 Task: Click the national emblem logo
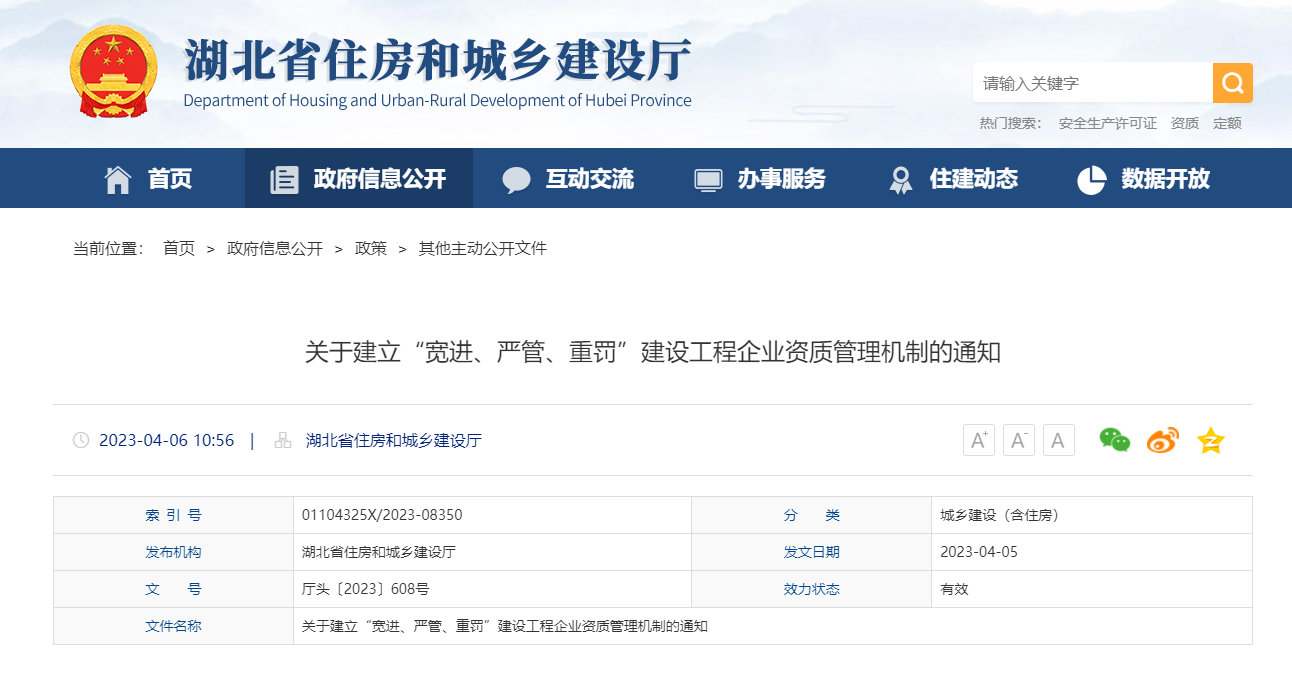[x=114, y=71]
